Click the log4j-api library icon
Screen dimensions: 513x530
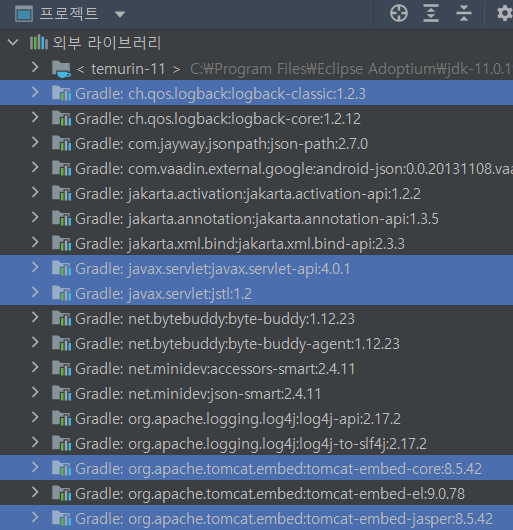[x=62, y=418]
